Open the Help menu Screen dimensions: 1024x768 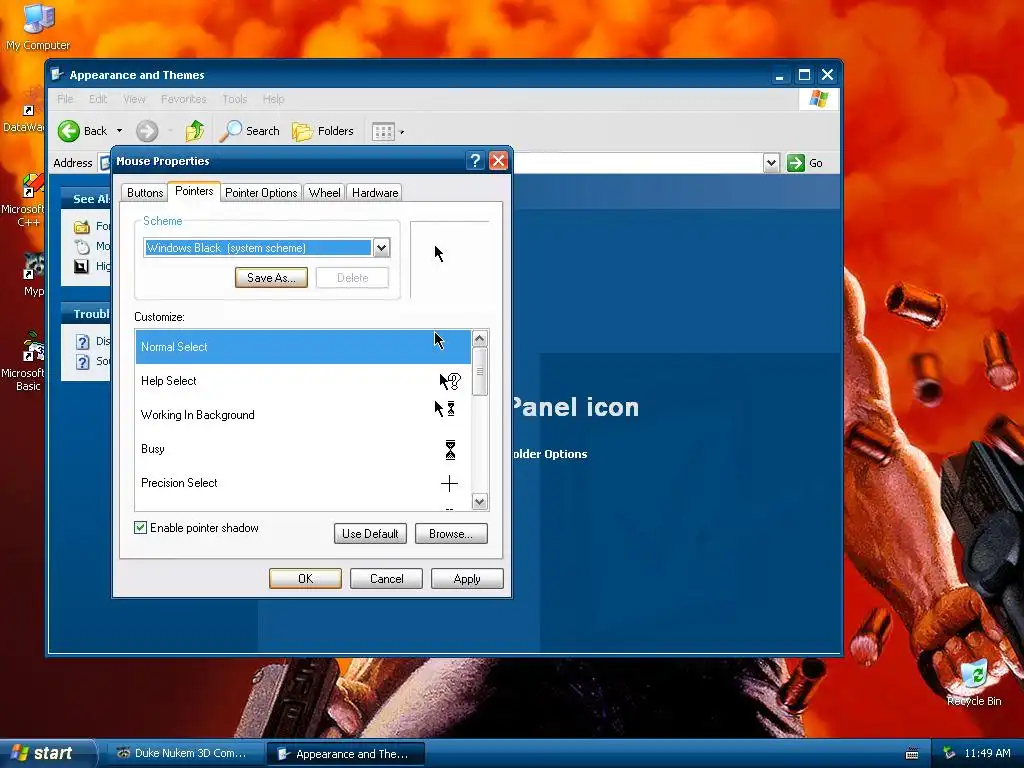tap(274, 99)
